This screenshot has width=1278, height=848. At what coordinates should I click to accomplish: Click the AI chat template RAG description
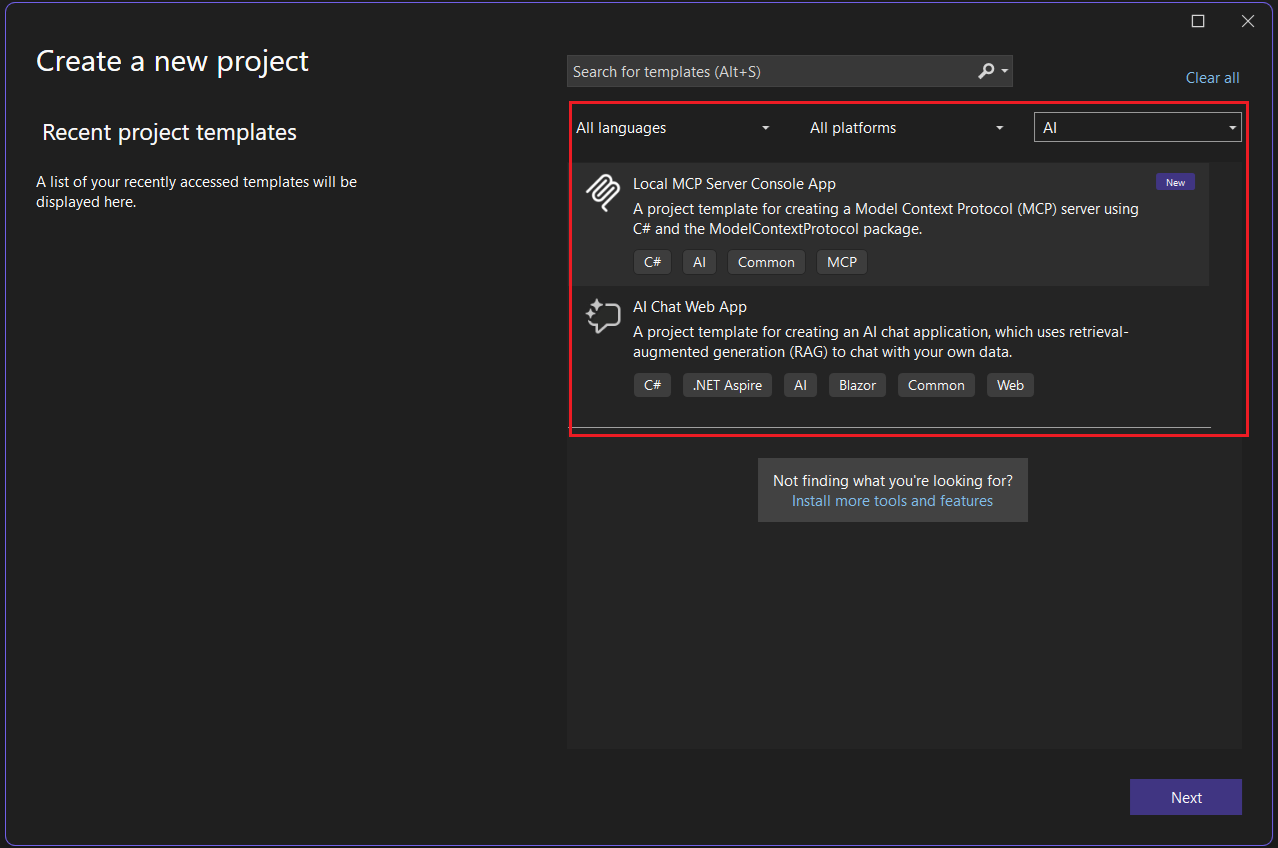(x=881, y=342)
